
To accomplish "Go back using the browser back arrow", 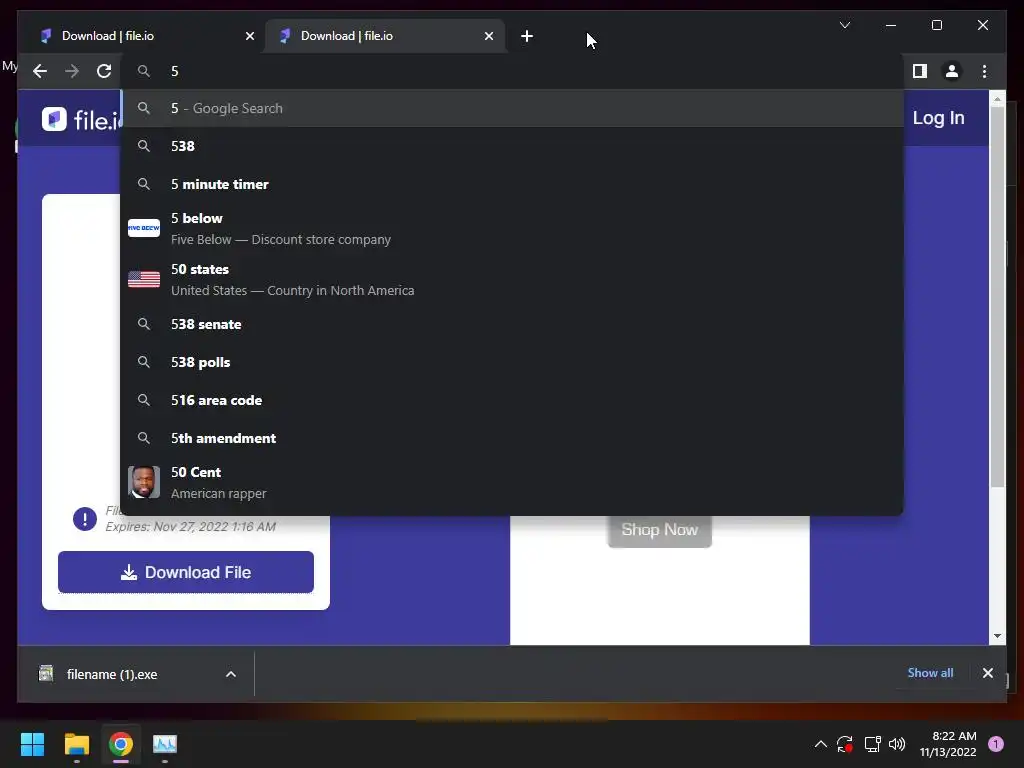I will tap(40, 71).
